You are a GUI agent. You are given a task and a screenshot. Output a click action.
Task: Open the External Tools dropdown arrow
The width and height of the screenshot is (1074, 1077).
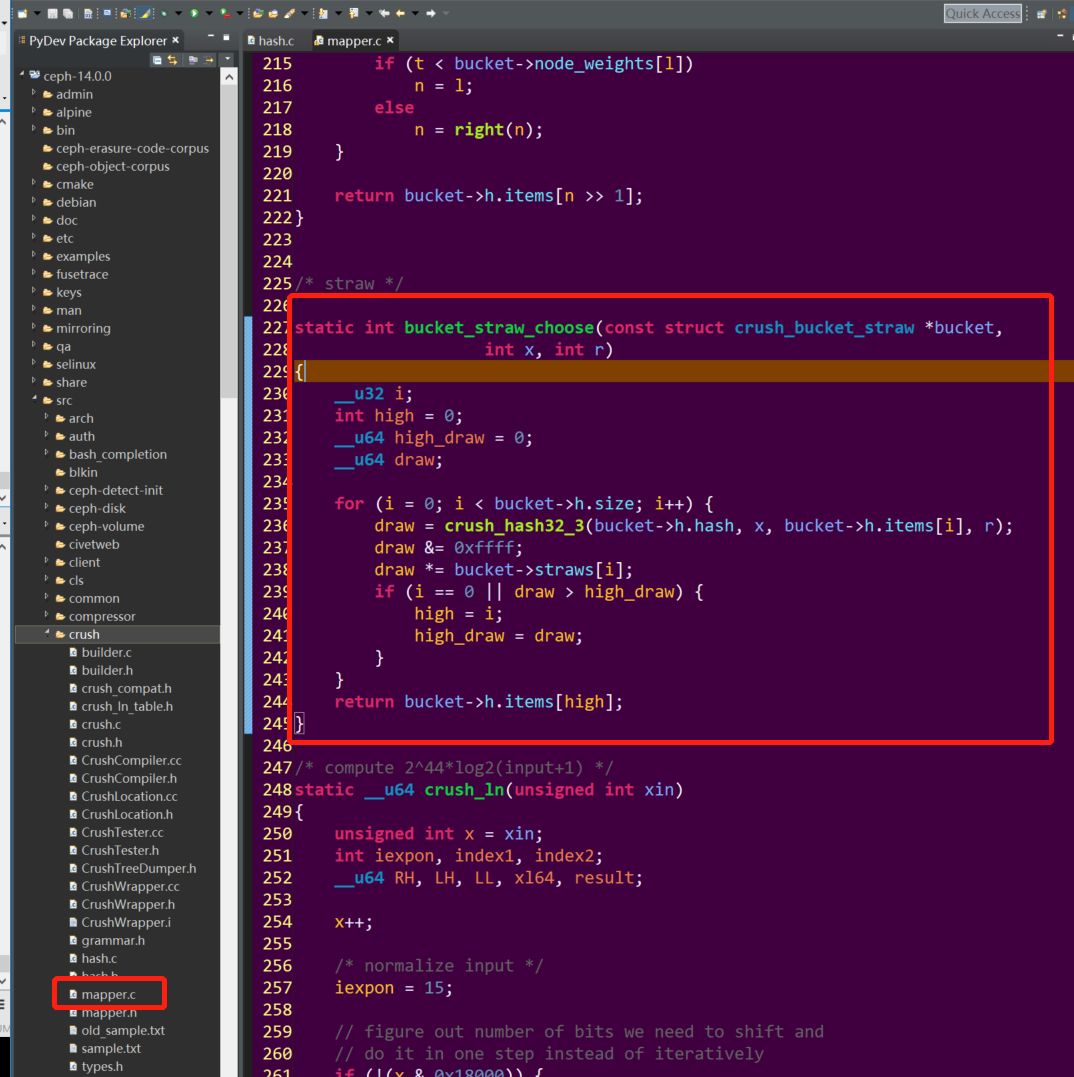pyautogui.click(x=240, y=13)
